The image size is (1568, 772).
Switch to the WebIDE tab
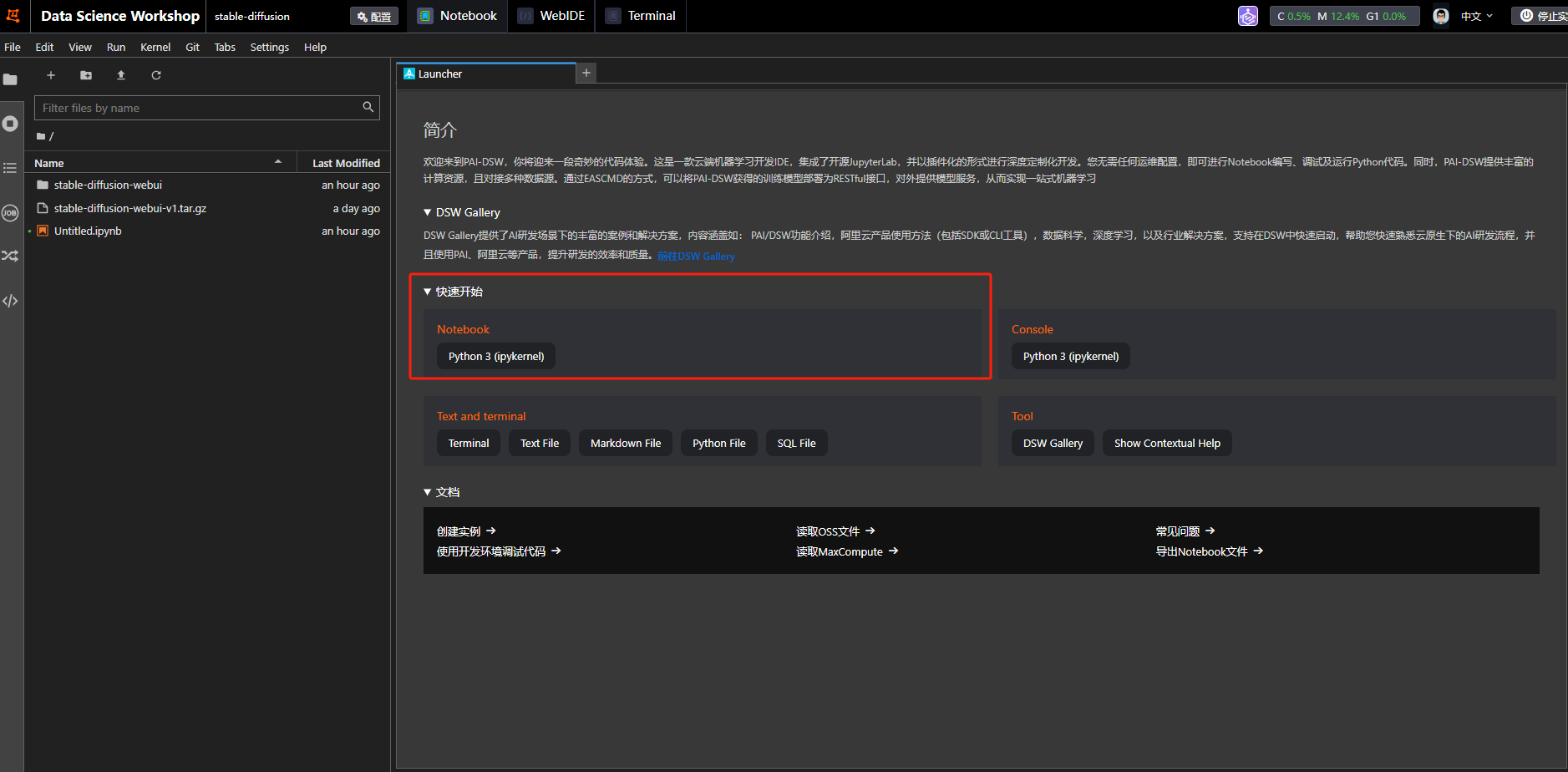[551, 16]
